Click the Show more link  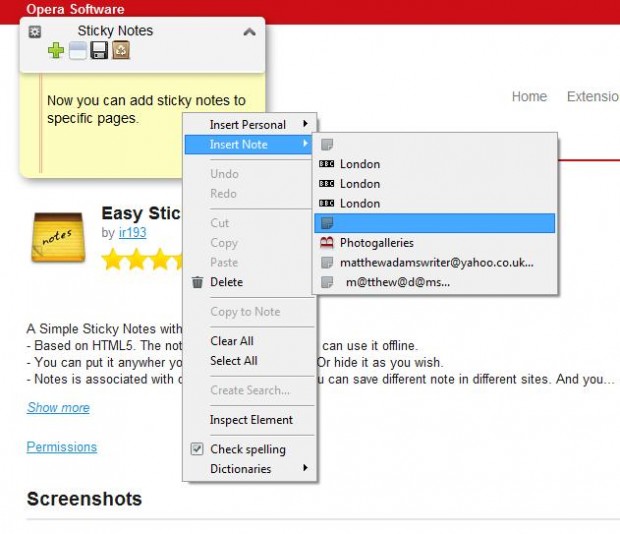(59, 408)
